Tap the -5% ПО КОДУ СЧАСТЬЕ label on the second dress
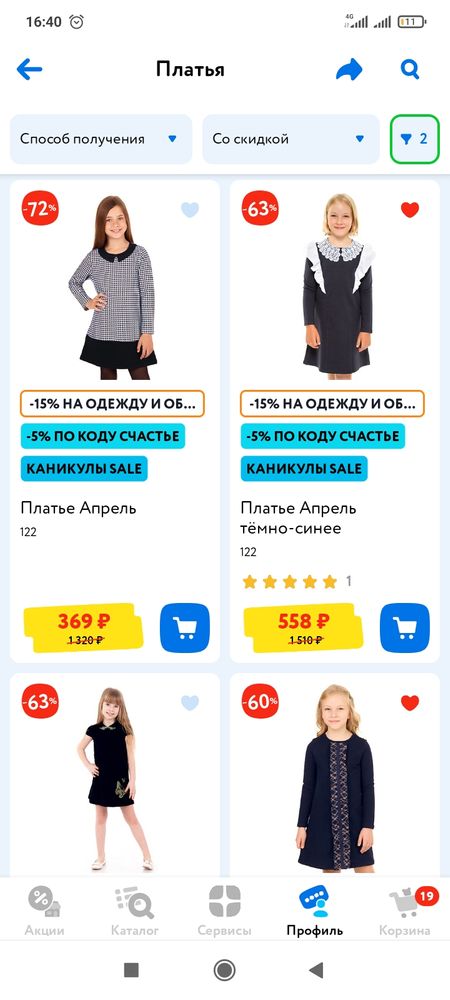Screen dimensions: 450x1000 pyautogui.click(x=323, y=436)
